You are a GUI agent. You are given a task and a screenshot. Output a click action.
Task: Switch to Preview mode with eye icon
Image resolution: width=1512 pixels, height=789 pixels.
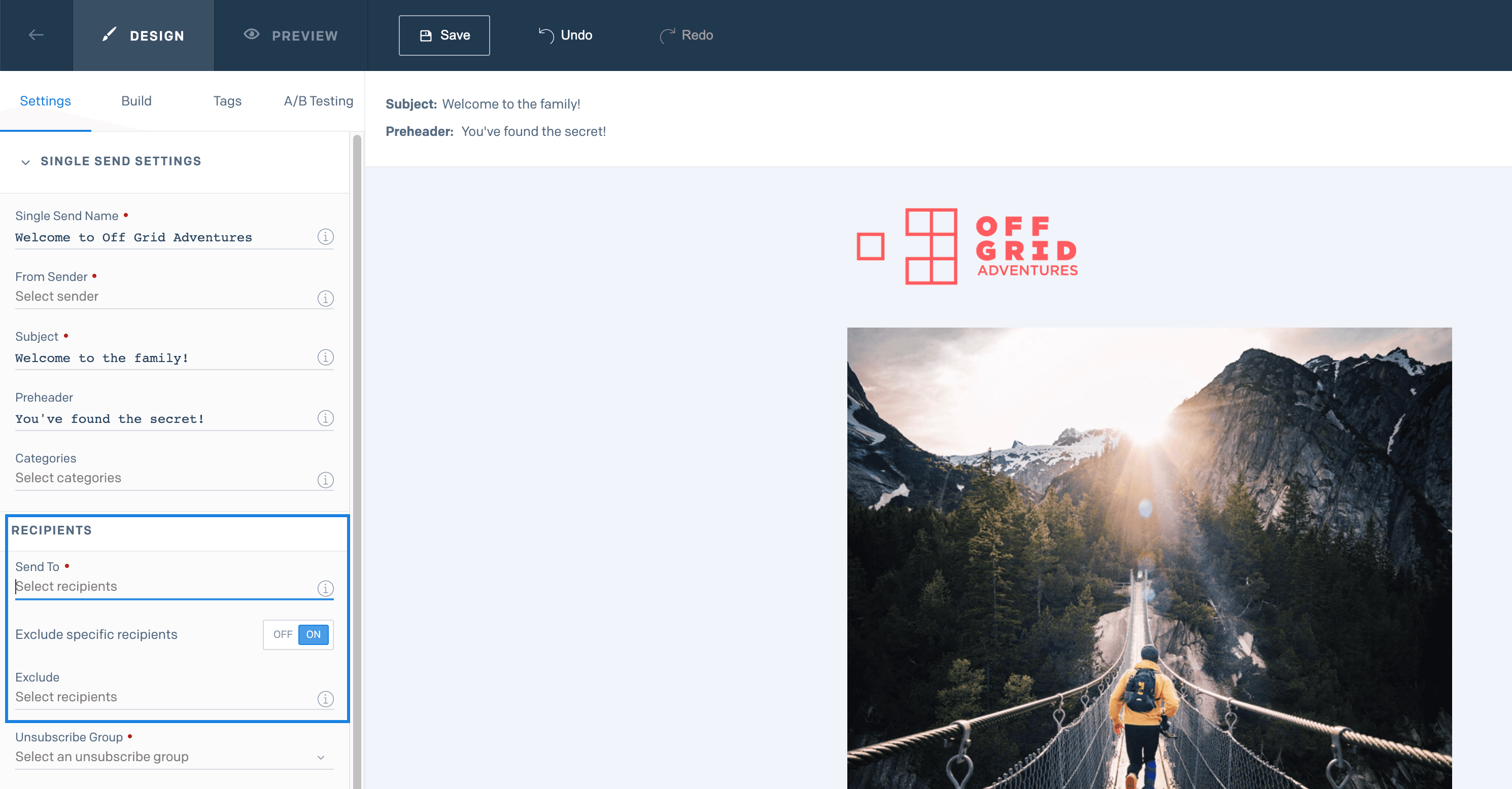(x=291, y=35)
